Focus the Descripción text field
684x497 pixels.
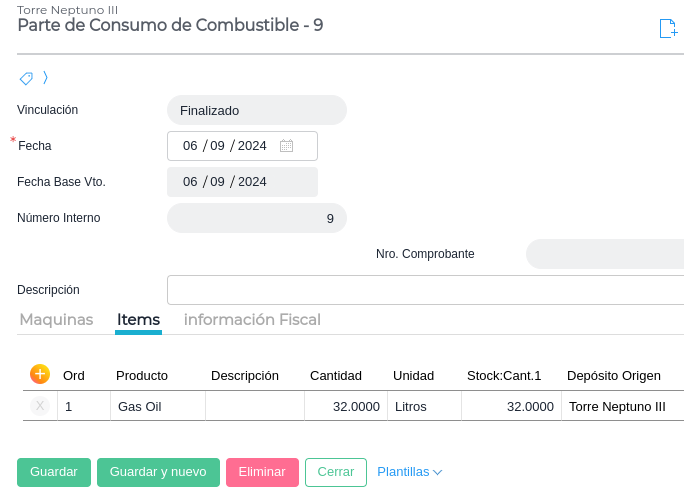click(425, 290)
